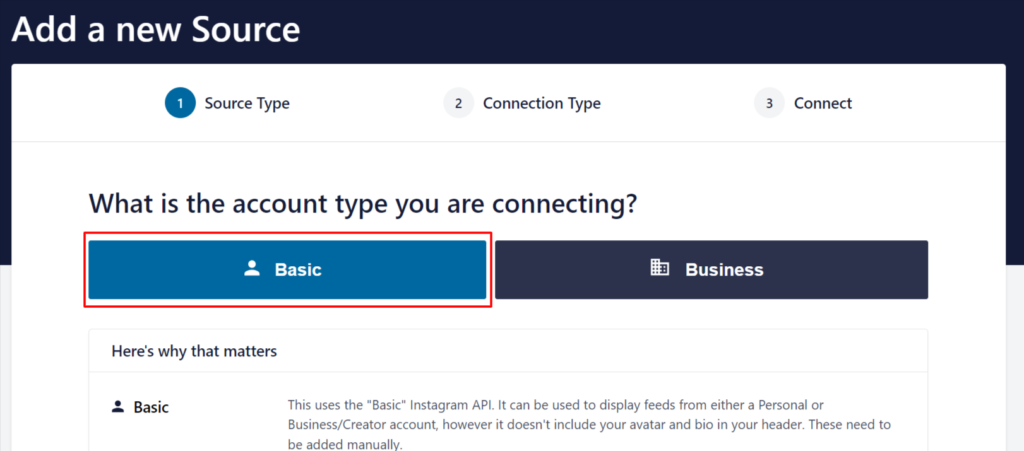Click the step 2 number circle
The height and width of the screenshot is (451, 1024).
coord(458,103)
